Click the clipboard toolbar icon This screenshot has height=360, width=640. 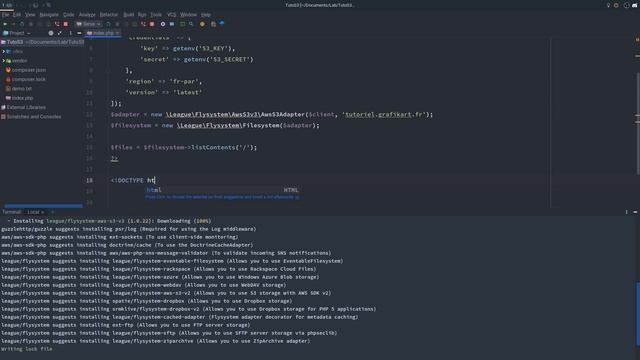pos(213,24)
